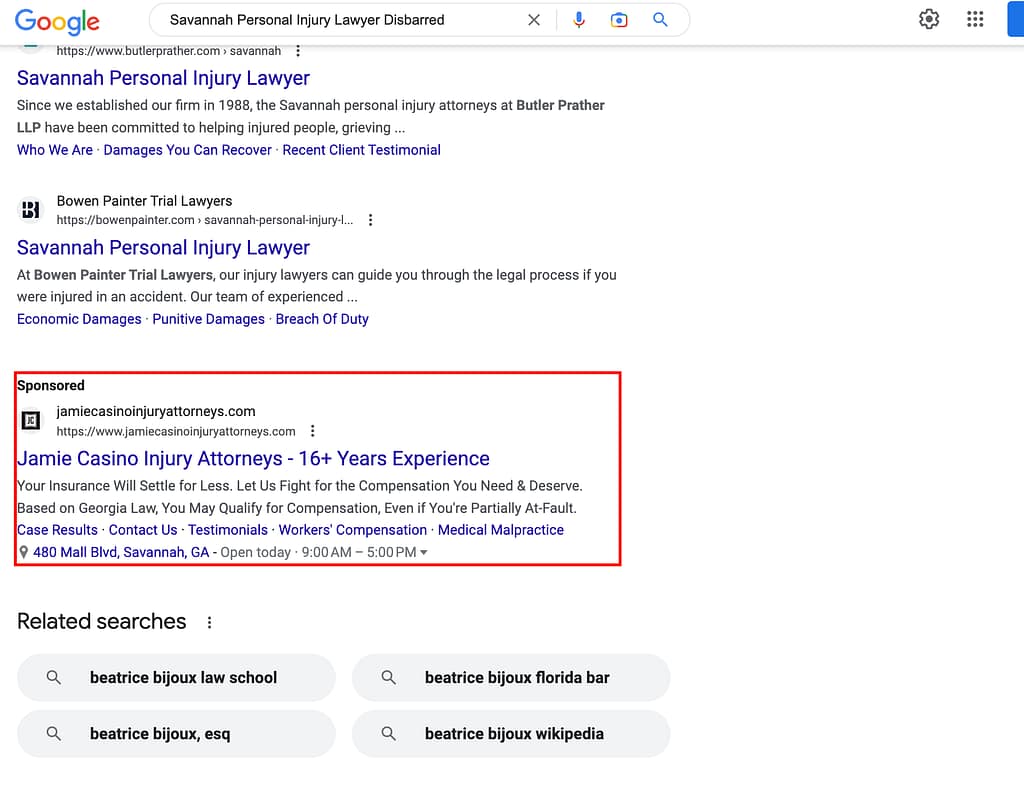Image resolution: width=1024 pixels, height=792 pixels.
Task: Search 'beatrice bijoux wikipedia' related query
Action: [511, 734]
